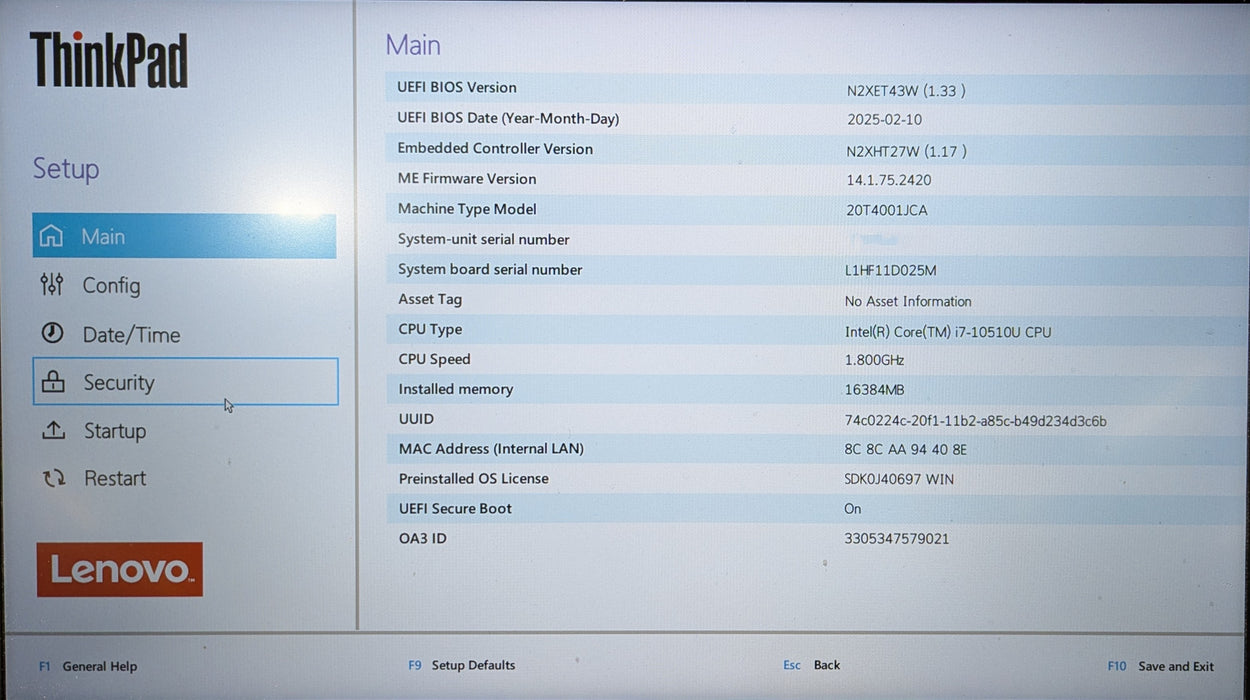
Task: Click the ThinkPad logo
Action: point(109,60)
